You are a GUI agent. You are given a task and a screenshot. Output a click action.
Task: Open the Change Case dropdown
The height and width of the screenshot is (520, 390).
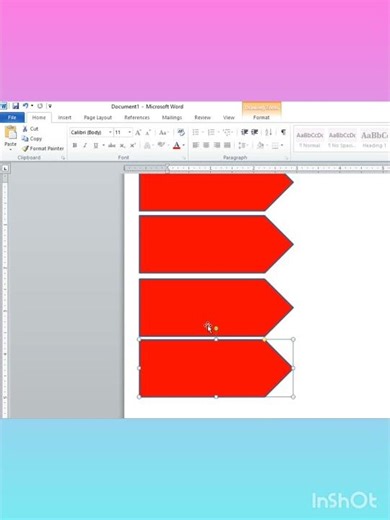point(163,133)
